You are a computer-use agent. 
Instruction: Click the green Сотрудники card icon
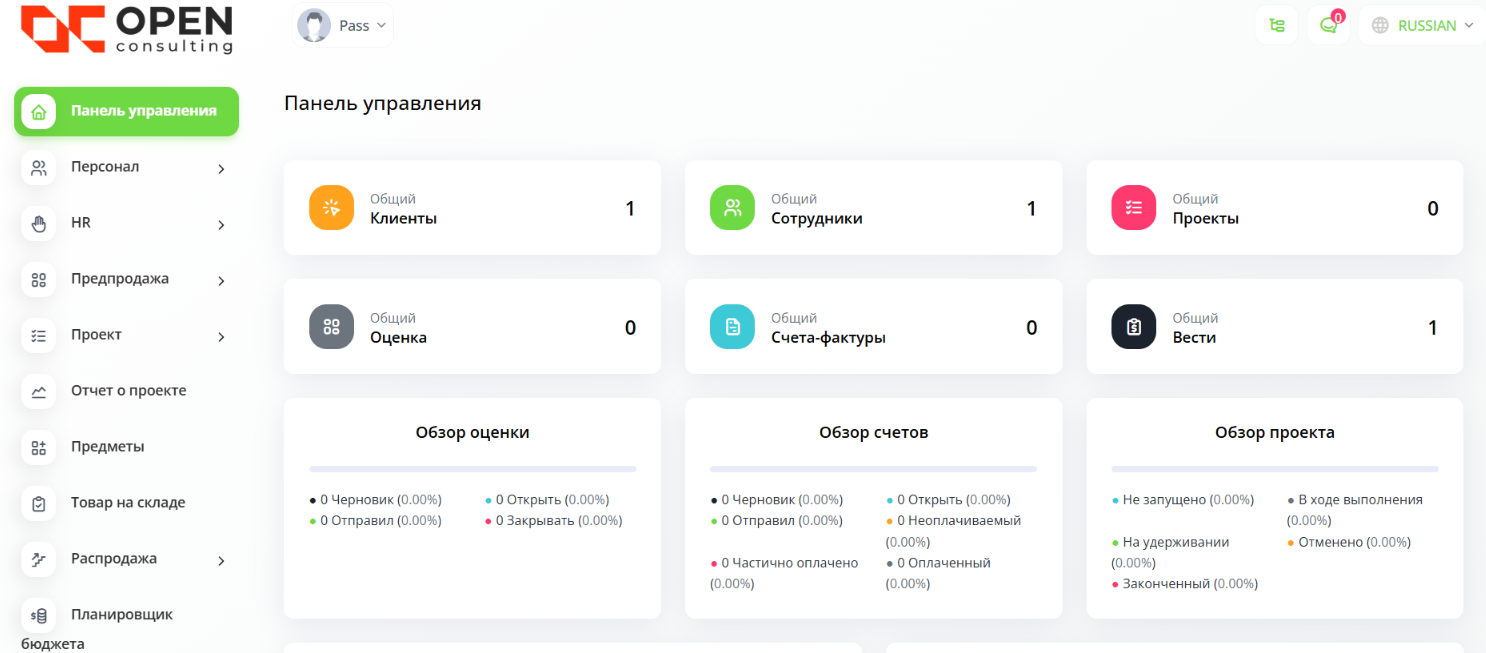pyautogui.click(x=732, y=208)
